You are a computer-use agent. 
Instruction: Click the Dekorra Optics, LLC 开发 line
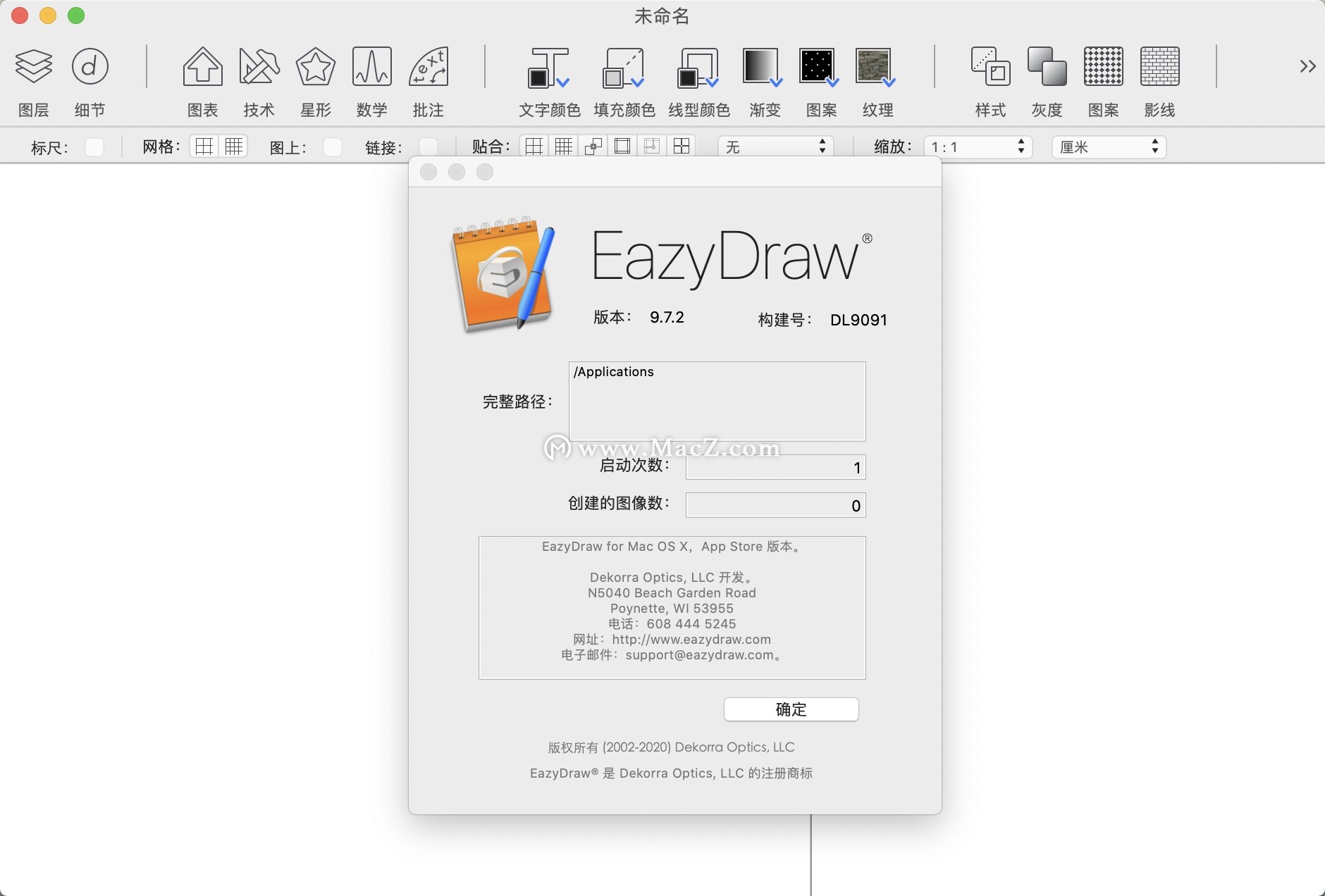672,578
